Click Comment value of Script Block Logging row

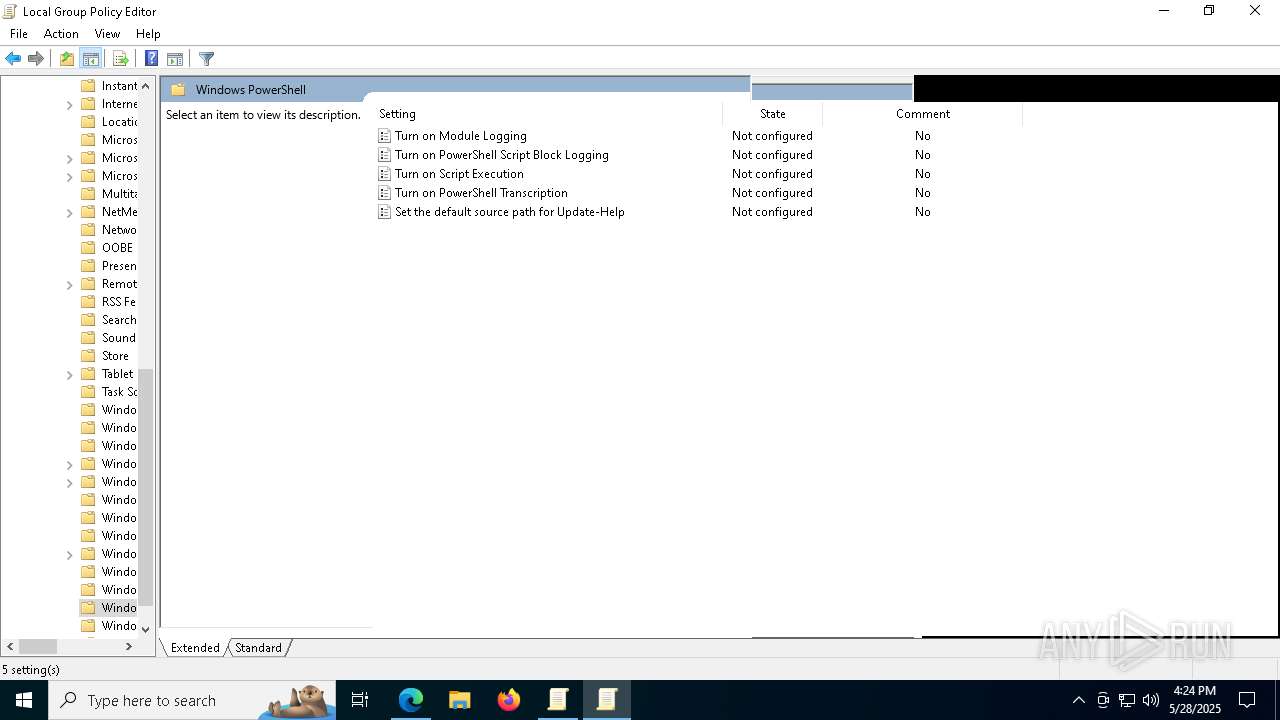(x=922, y=155)
